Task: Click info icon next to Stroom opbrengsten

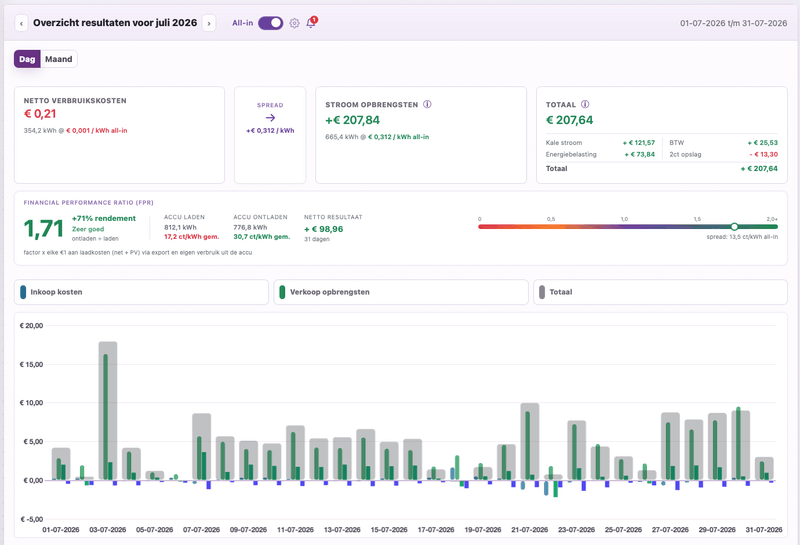Action: click(x=427, y=104)
